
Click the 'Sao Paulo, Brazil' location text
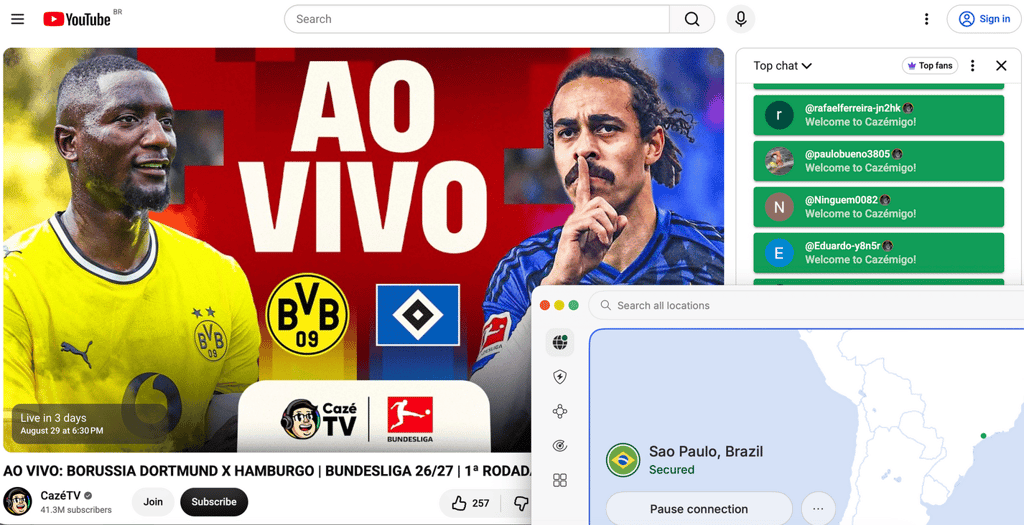click(x=706, y=451)
